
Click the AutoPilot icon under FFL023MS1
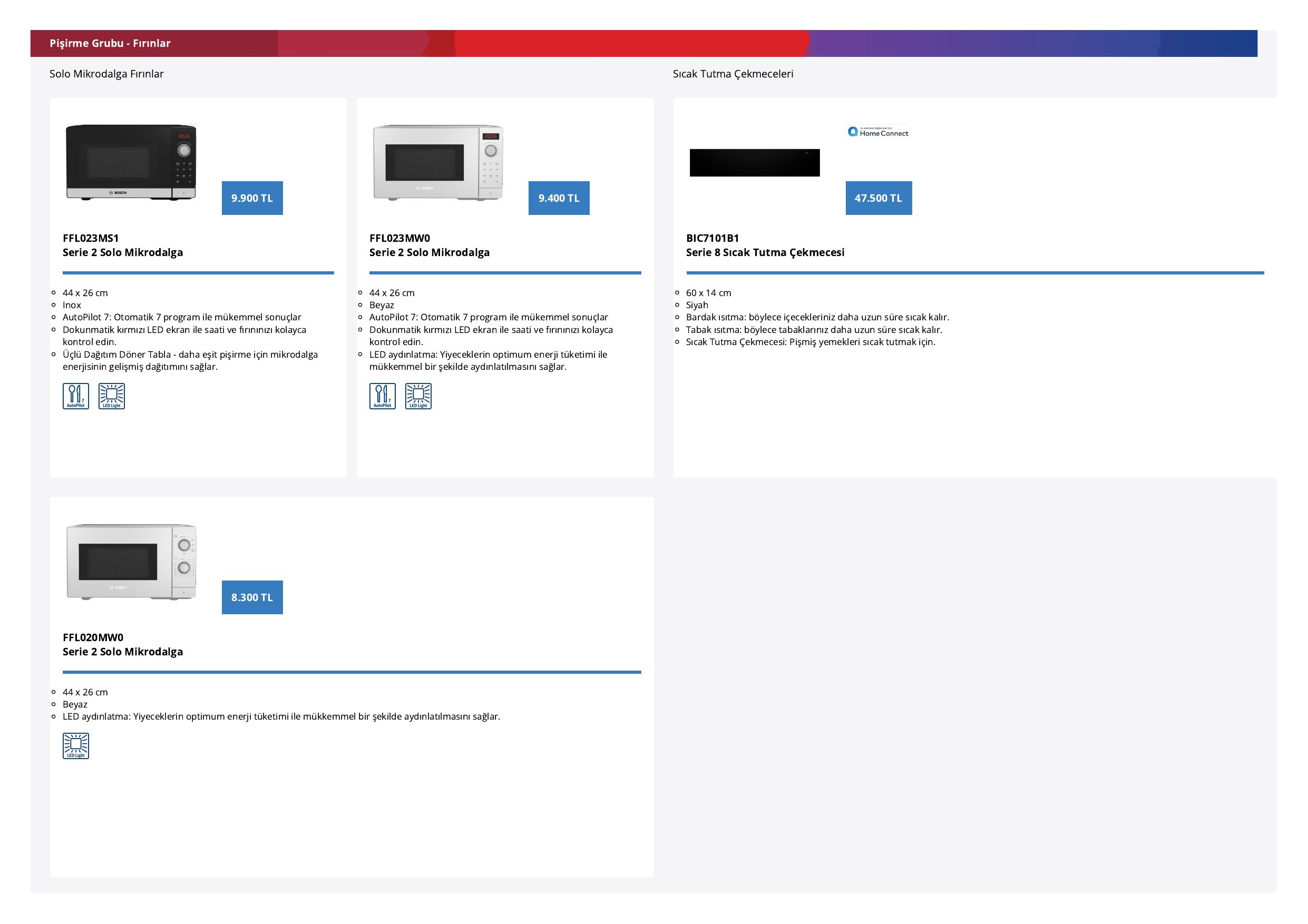(76, 396)
